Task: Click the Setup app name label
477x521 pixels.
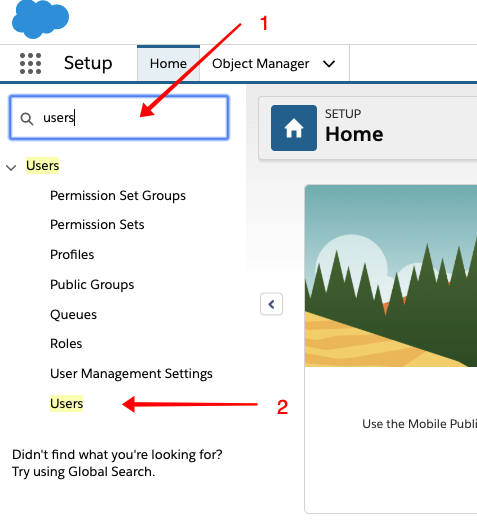Action: 88,63
